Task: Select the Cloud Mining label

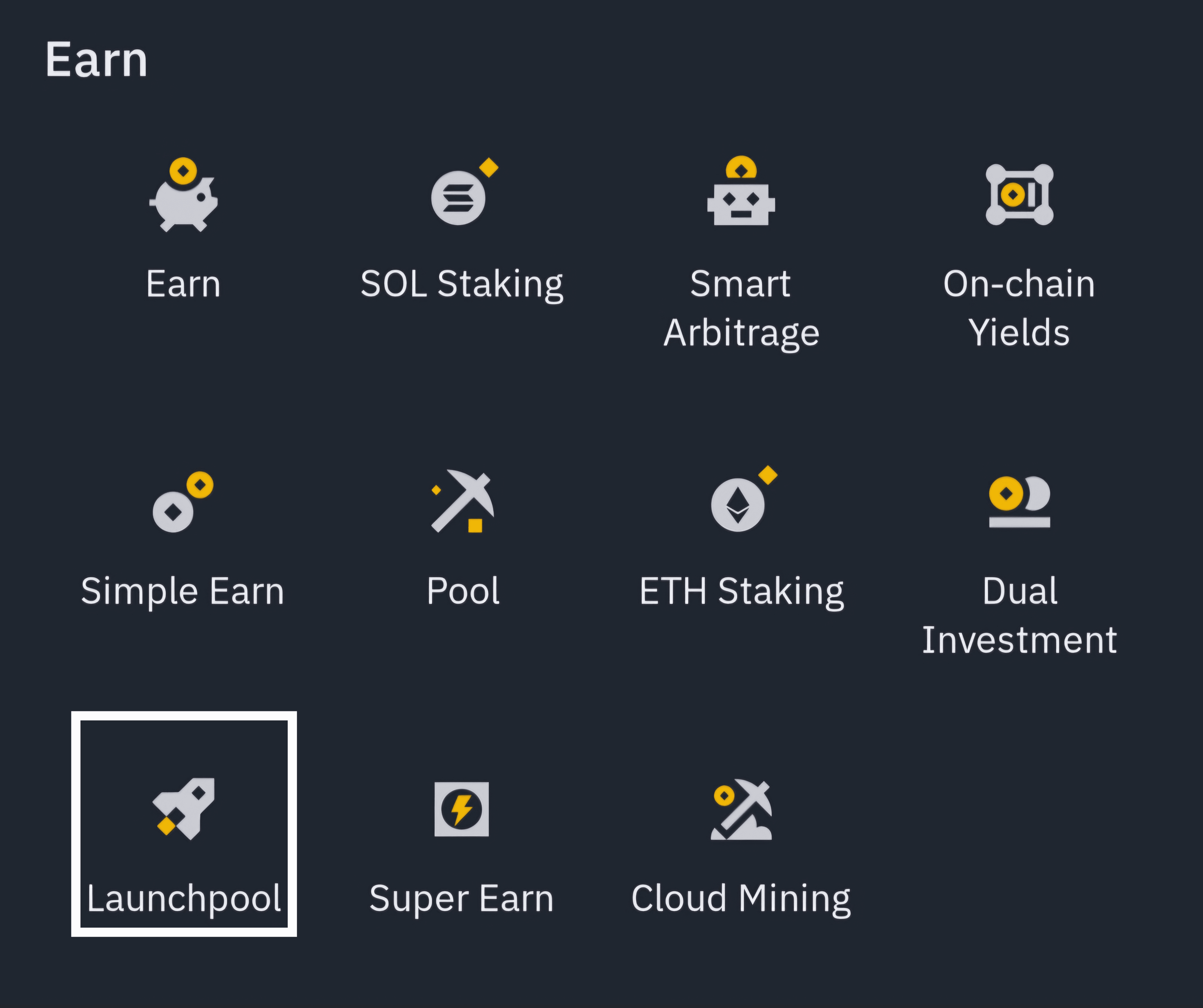Action: (741, 898)
